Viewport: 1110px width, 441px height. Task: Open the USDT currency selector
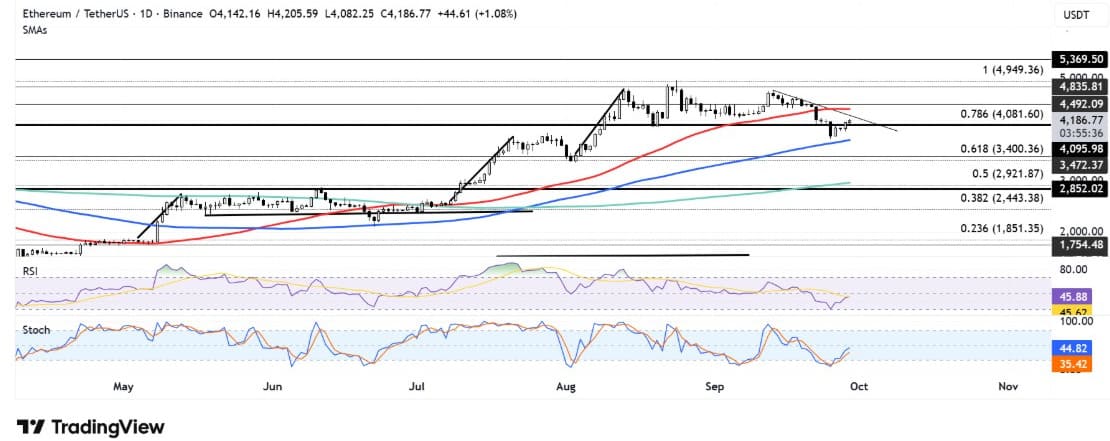(1076, 16)
